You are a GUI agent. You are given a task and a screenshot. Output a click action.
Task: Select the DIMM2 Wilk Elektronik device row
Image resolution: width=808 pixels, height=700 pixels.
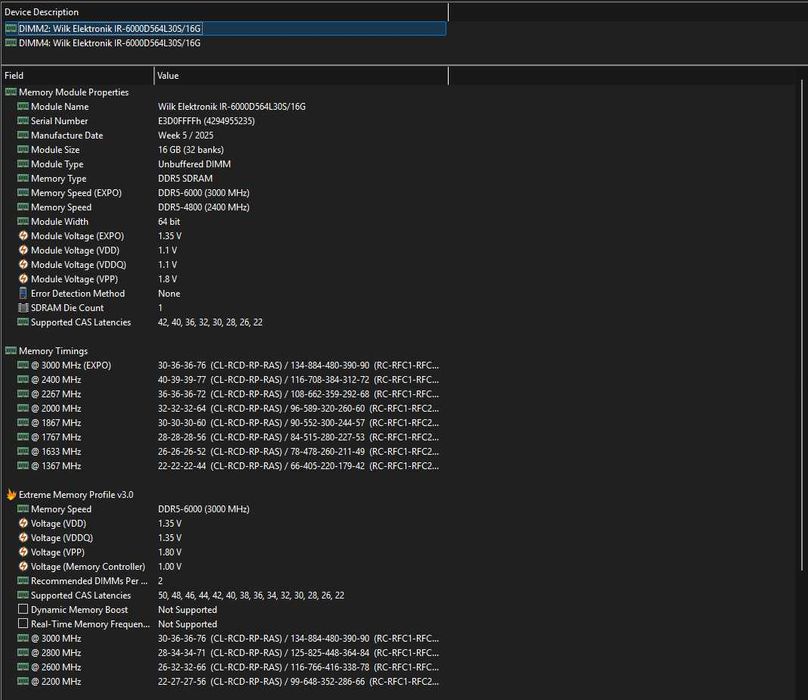(x=225, y=28)
